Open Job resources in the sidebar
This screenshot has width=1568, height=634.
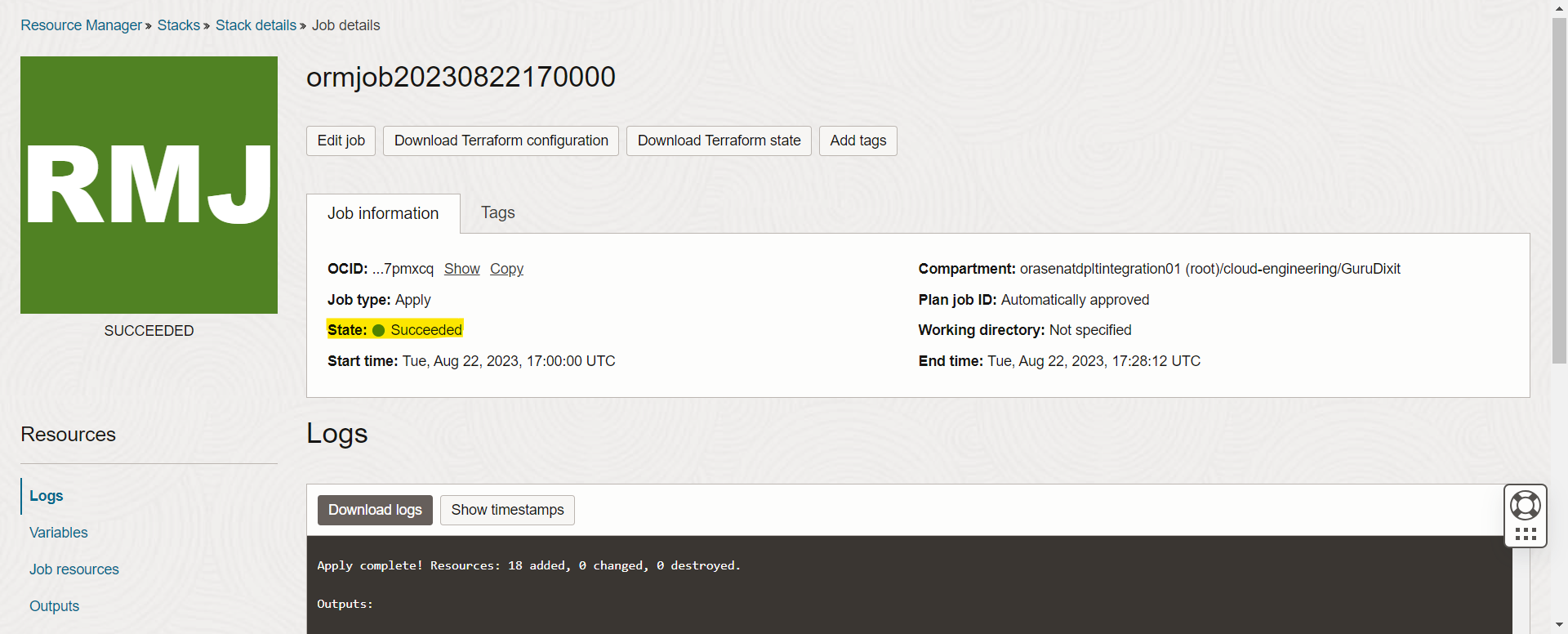(73, 569)
